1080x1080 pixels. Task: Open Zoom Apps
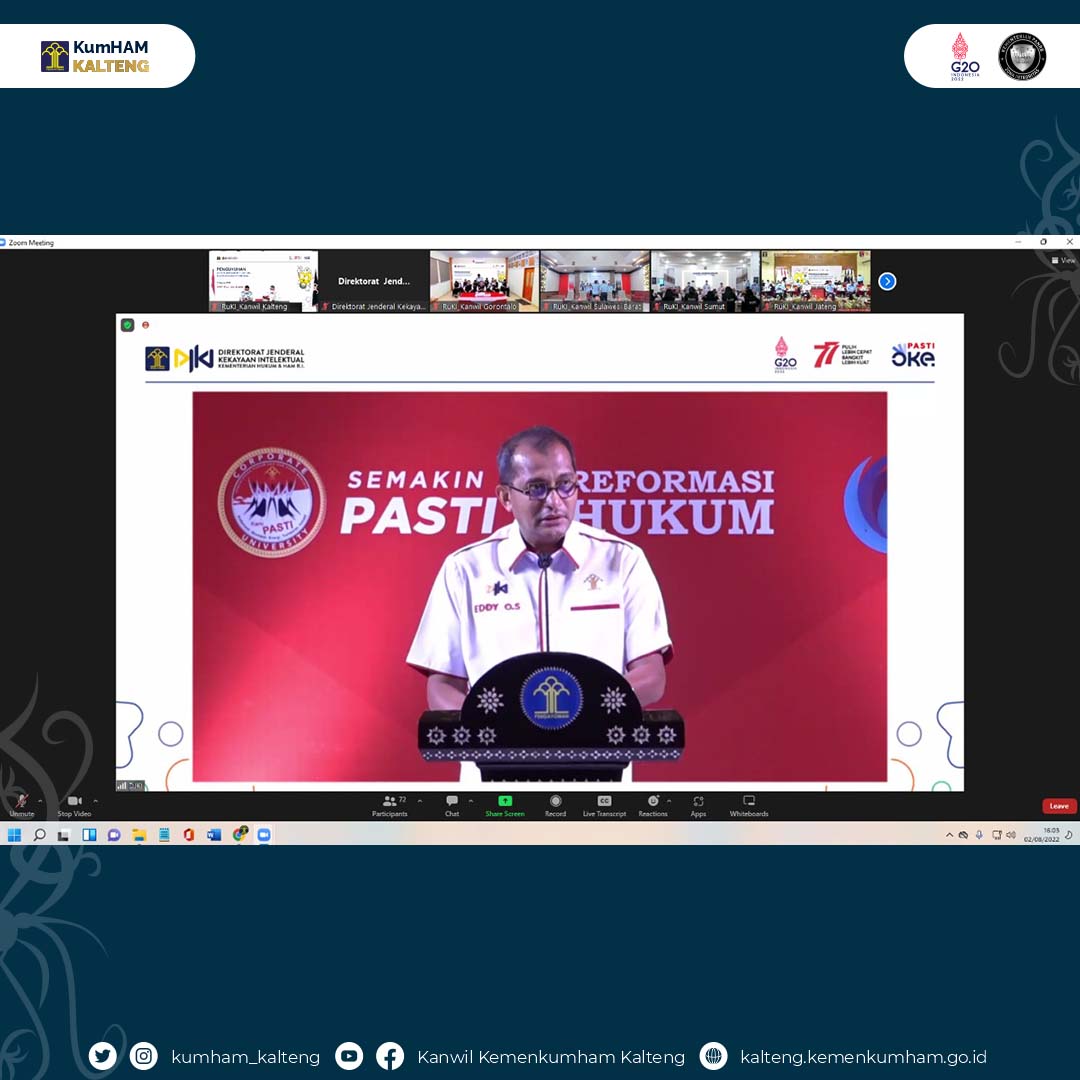click(x=698, y=805)
